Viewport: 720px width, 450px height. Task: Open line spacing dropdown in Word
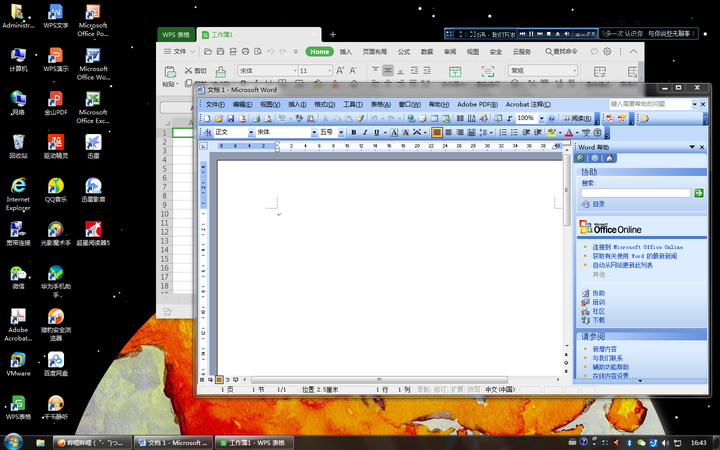click(x=490, y=133)
